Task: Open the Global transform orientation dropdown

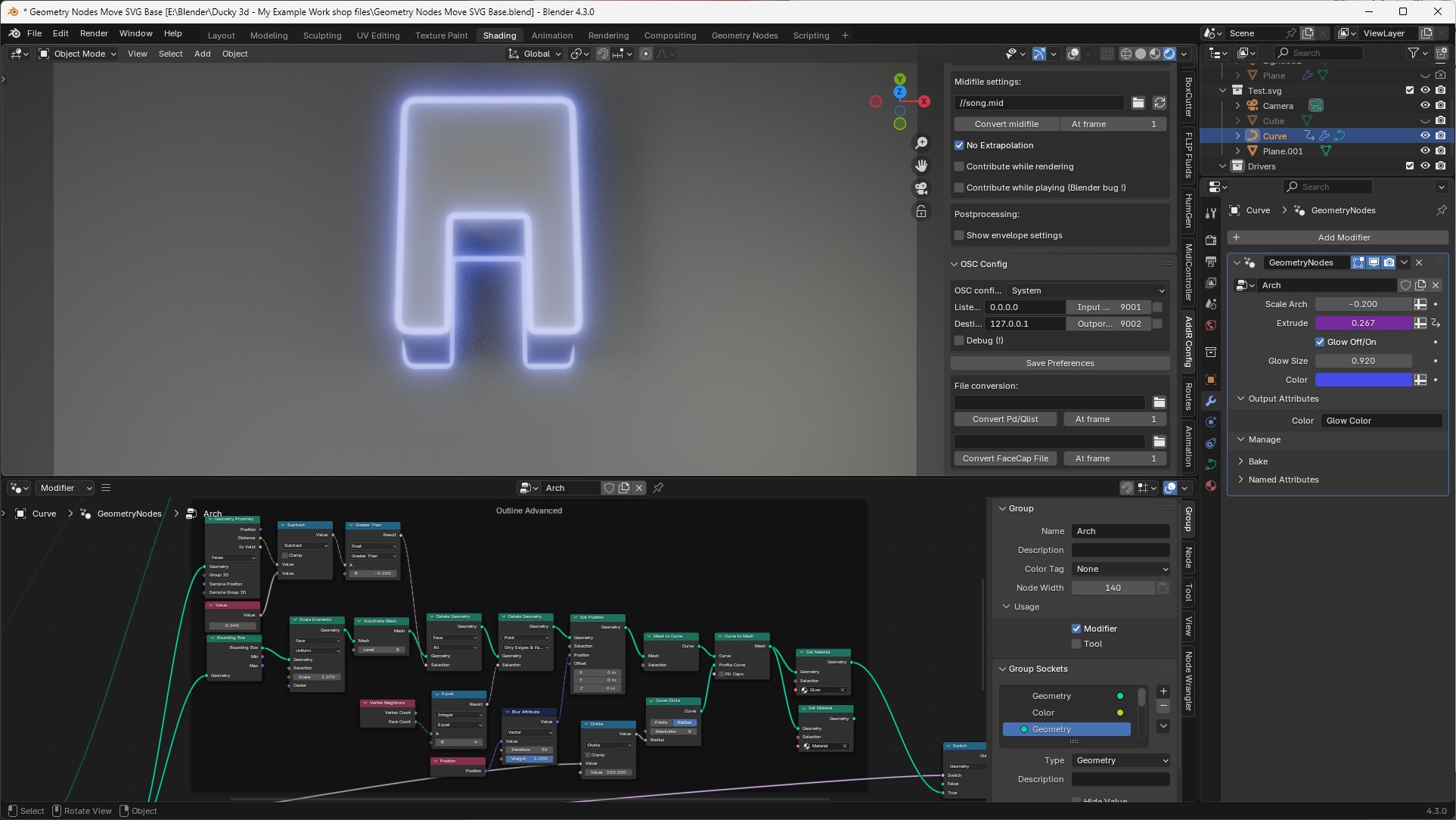Action: click(x=535, y=54)
